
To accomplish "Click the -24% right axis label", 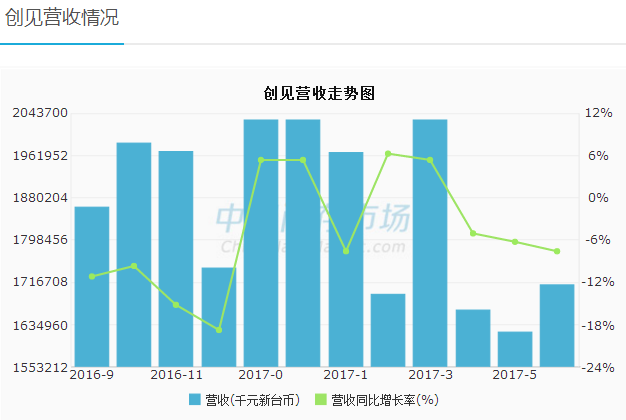I will (x=598, y=368).
